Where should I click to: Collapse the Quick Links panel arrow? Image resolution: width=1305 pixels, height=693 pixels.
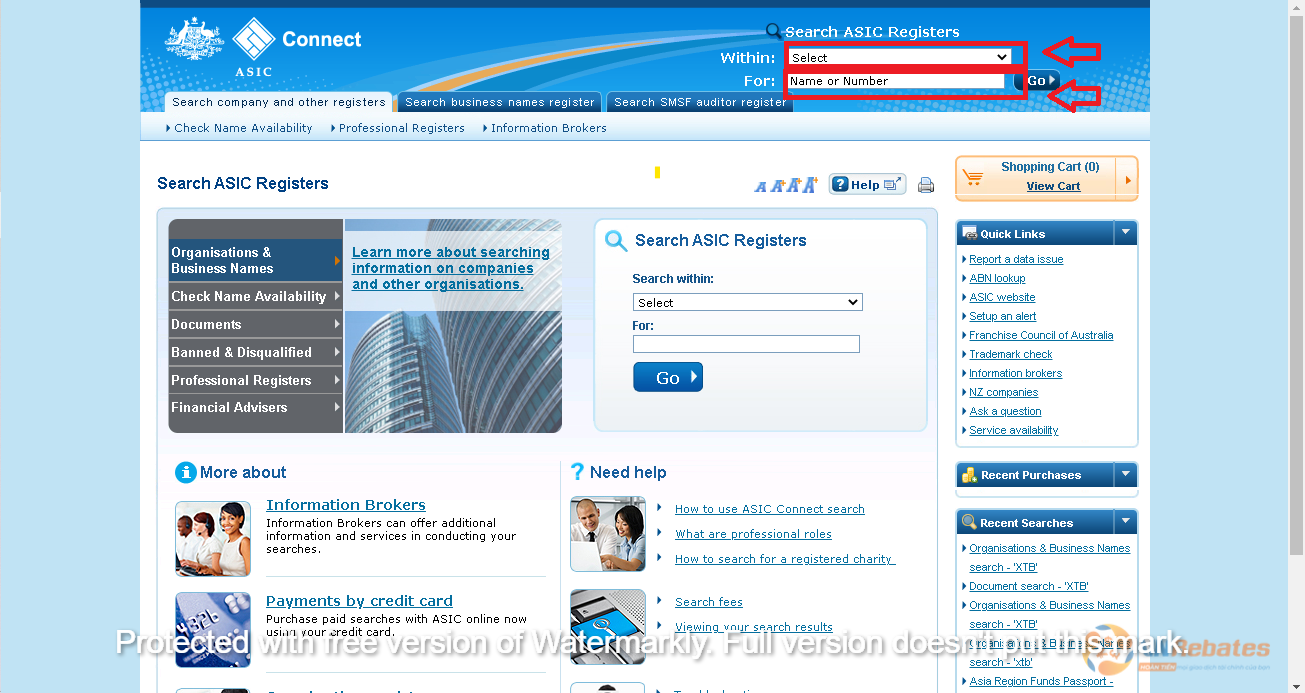coord(1126,232)
